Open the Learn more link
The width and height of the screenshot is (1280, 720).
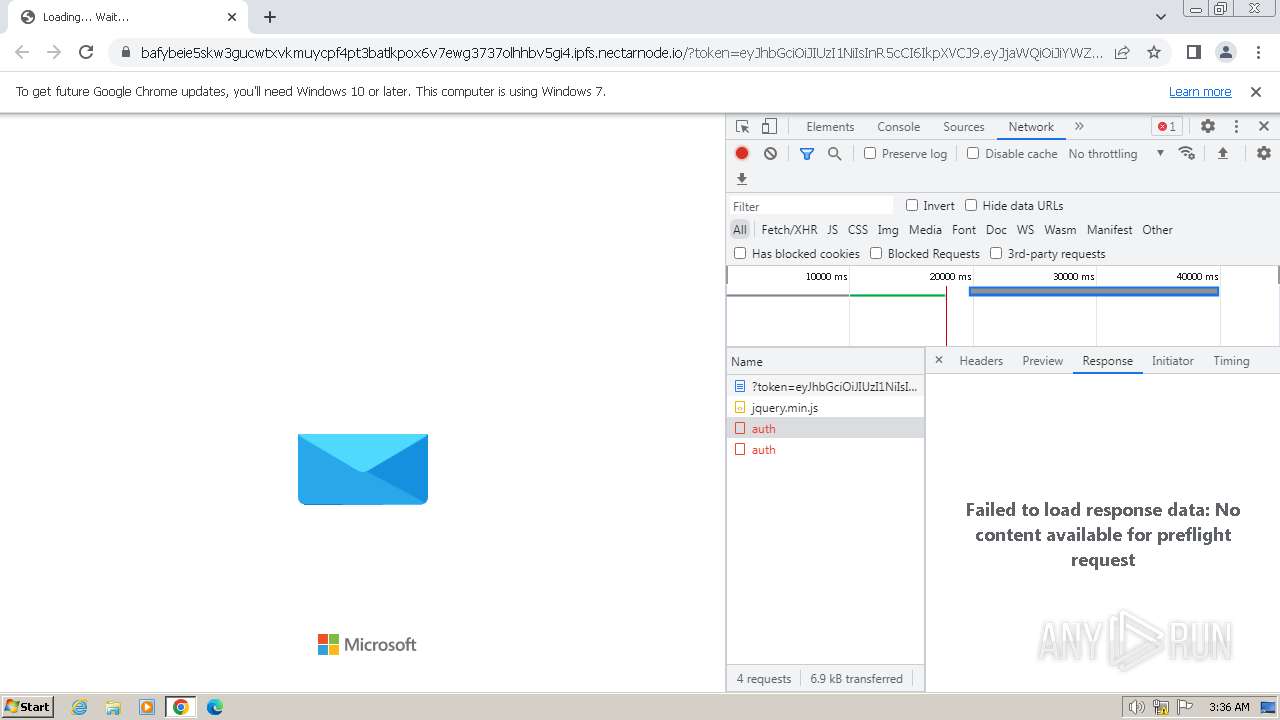1200,92
